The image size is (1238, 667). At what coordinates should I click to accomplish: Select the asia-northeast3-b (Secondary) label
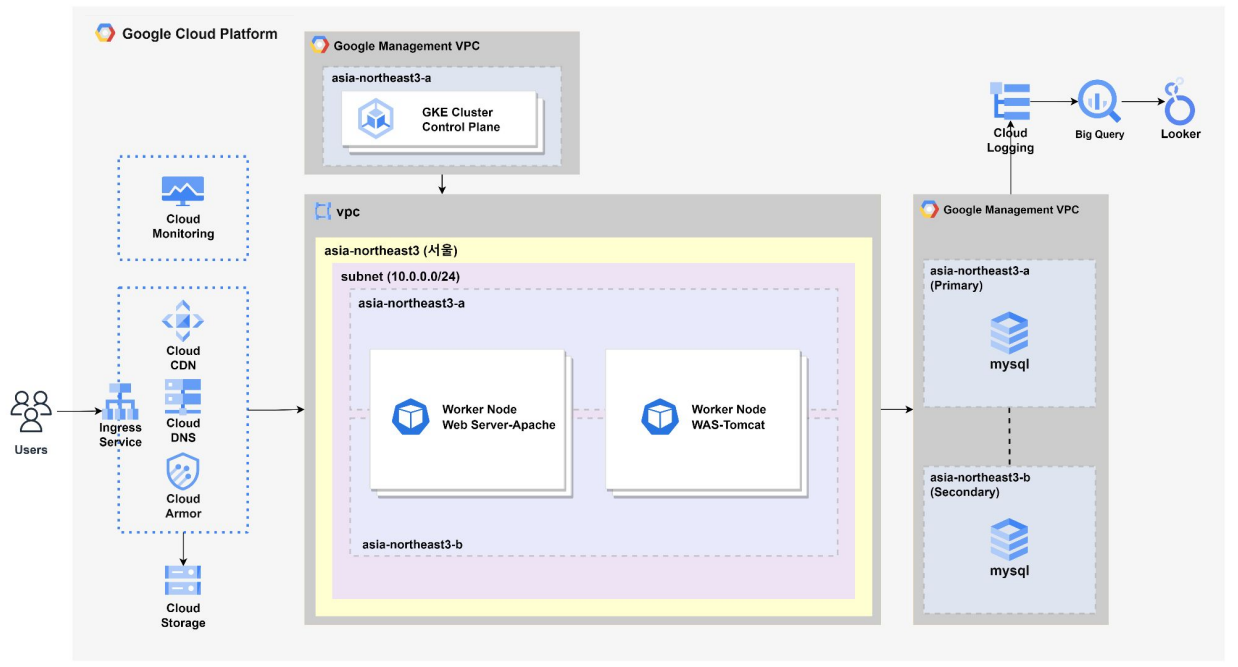coord(980,484)
